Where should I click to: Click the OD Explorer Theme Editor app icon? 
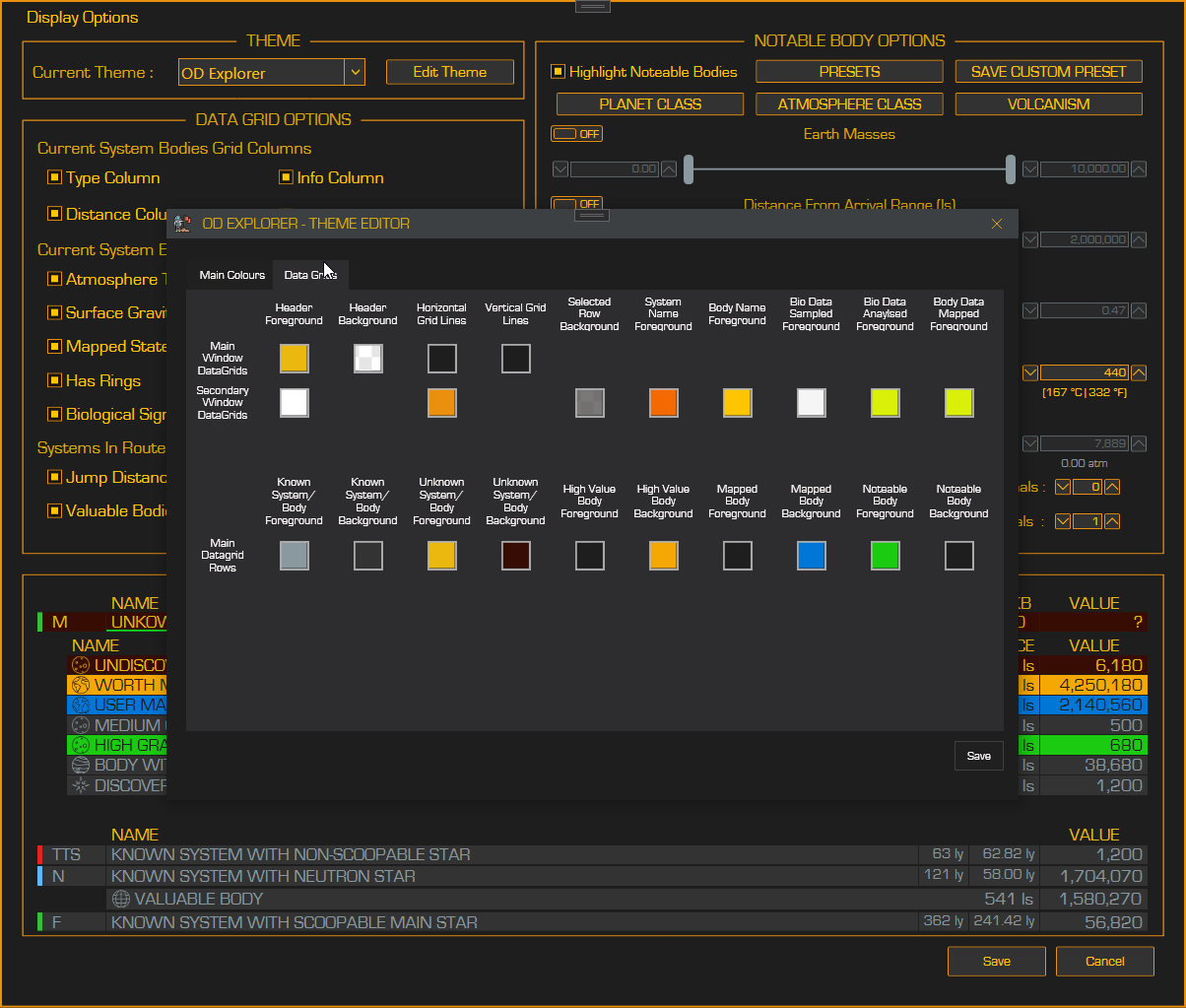point(182,224)
